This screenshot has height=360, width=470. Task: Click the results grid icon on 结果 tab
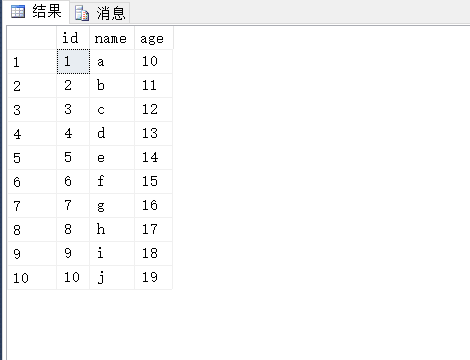click(18, 12)
